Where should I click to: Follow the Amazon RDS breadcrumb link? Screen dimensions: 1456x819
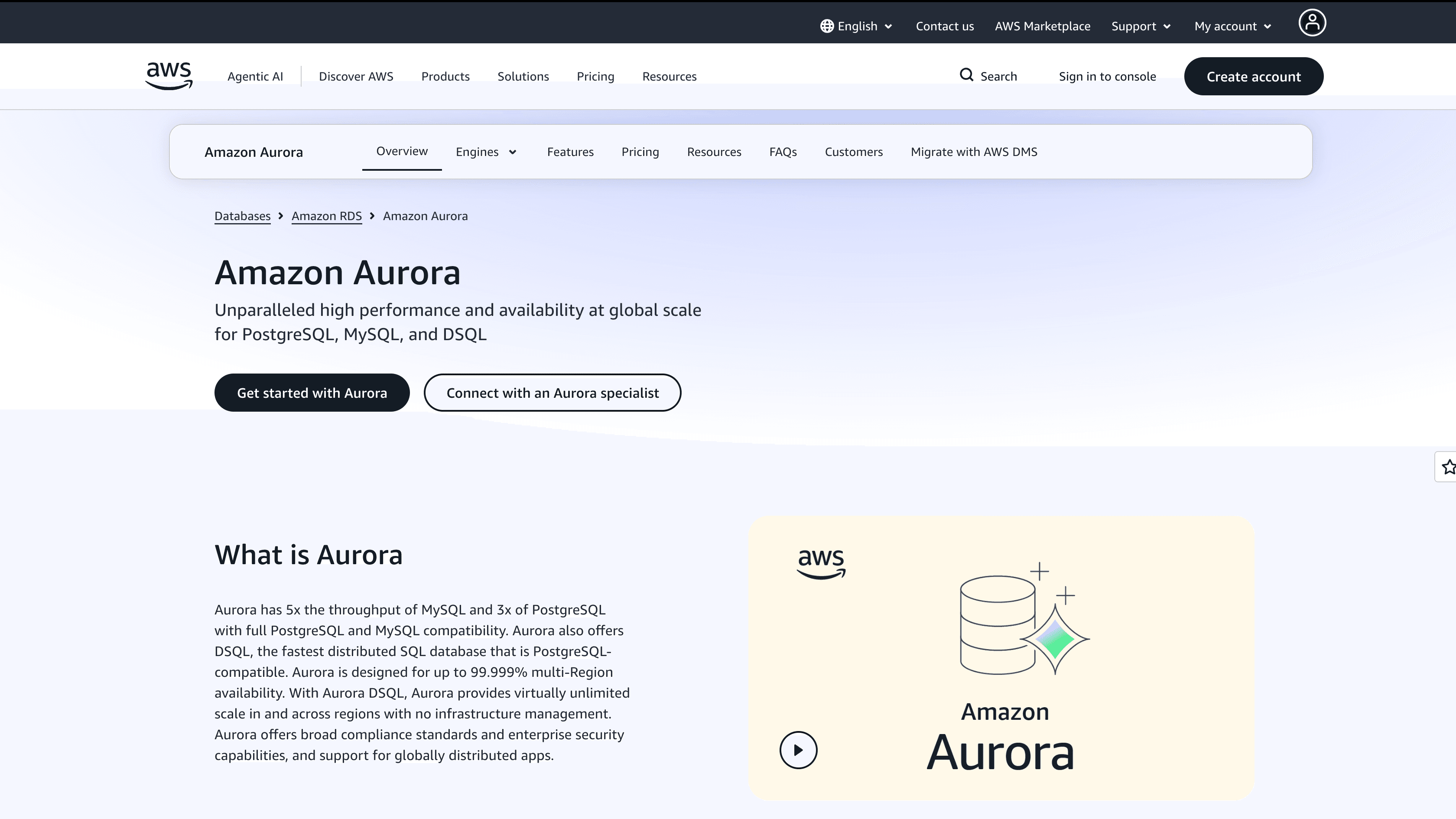tap(327, 216)
